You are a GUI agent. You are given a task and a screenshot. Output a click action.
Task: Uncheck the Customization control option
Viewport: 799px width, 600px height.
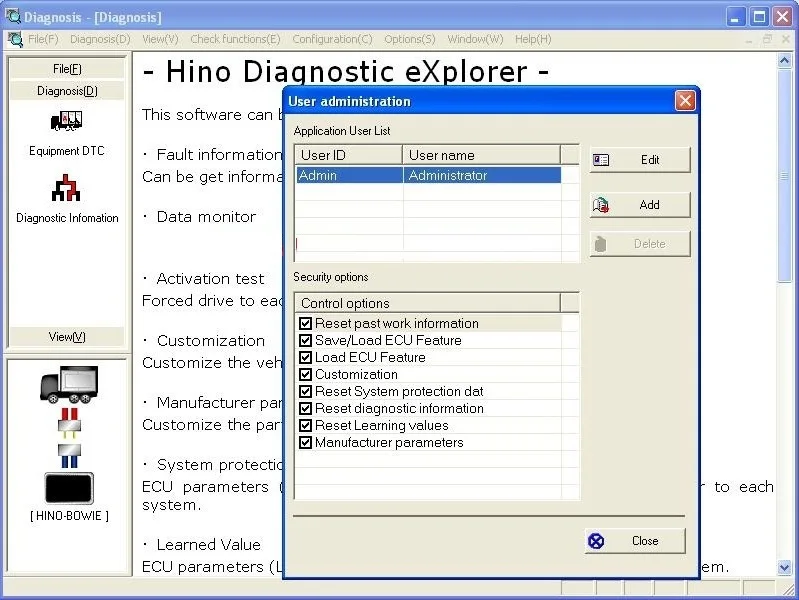click(305, 375)
